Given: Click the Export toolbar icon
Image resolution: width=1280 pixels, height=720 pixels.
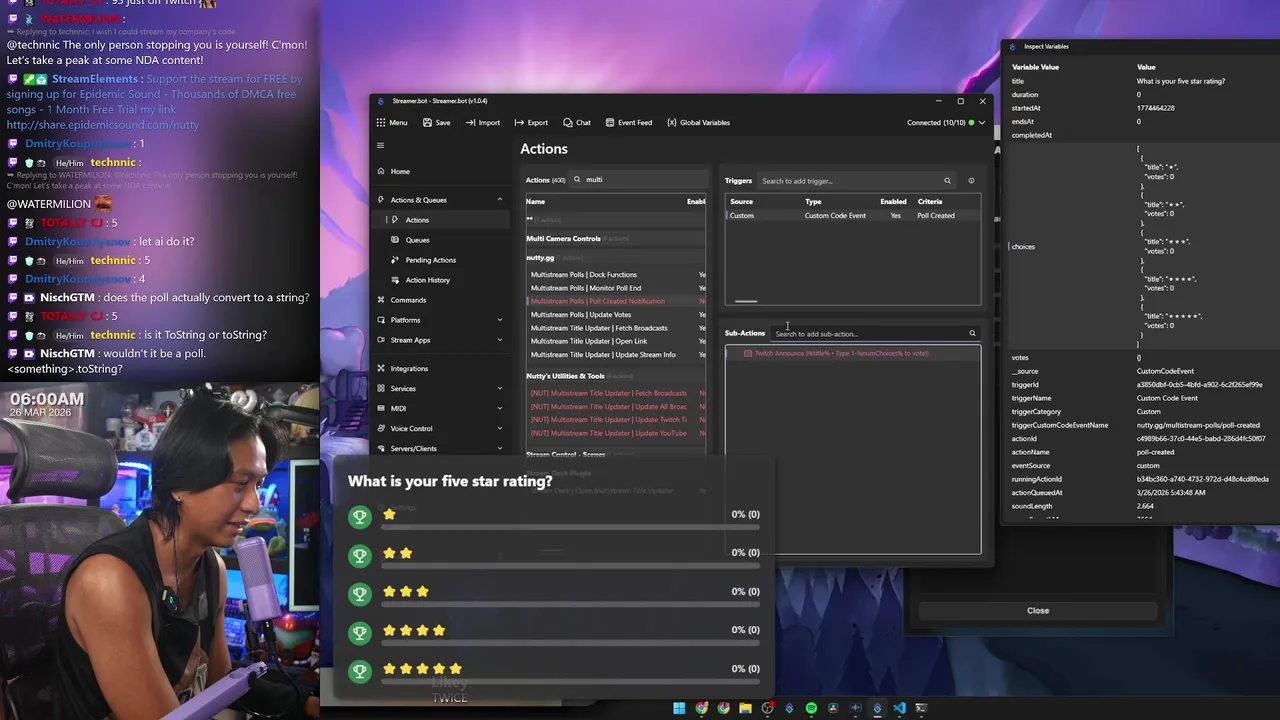Looking at the screenshot, I should [519, 123].
